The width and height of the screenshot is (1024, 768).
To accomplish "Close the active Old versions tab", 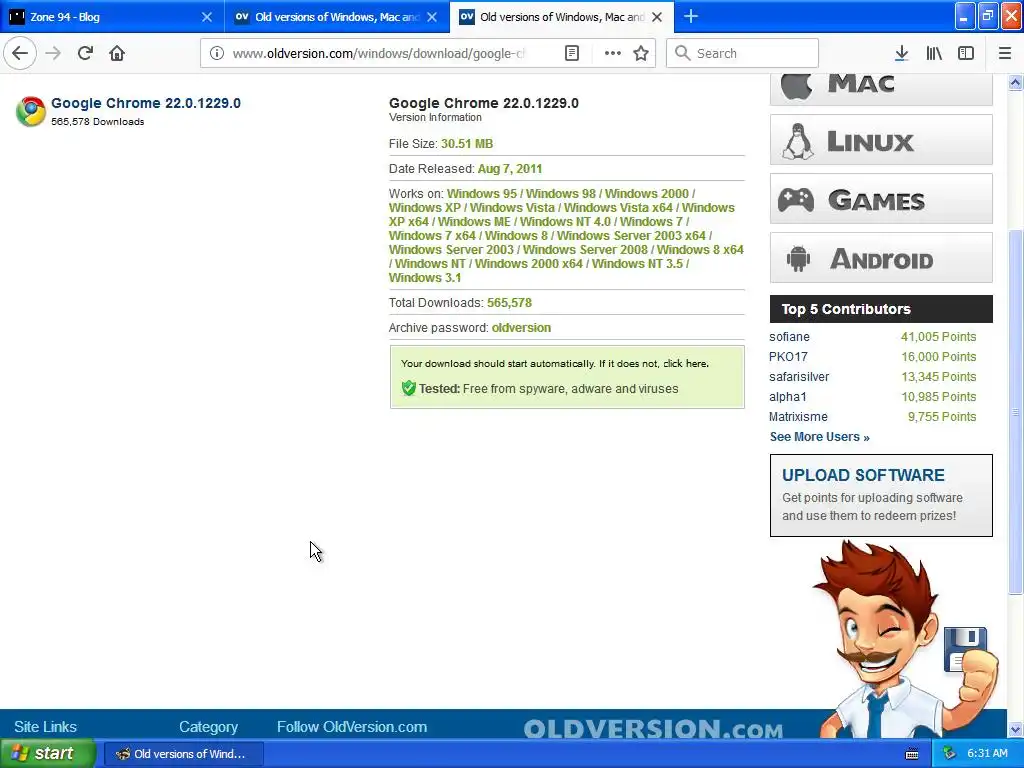I will (x=657, y=17).
